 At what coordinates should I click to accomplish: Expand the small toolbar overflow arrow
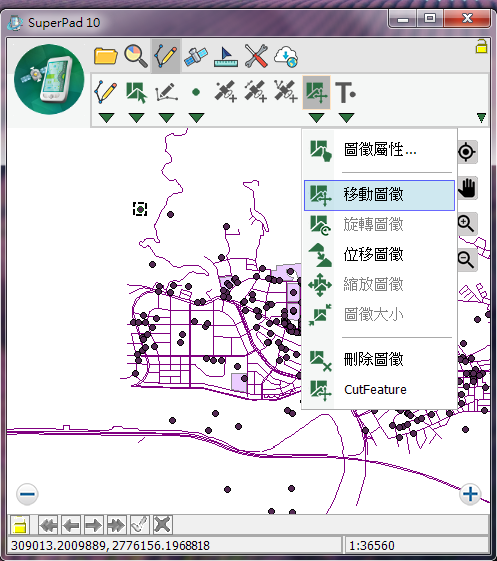pyautogui.click(x=481, y=117)
